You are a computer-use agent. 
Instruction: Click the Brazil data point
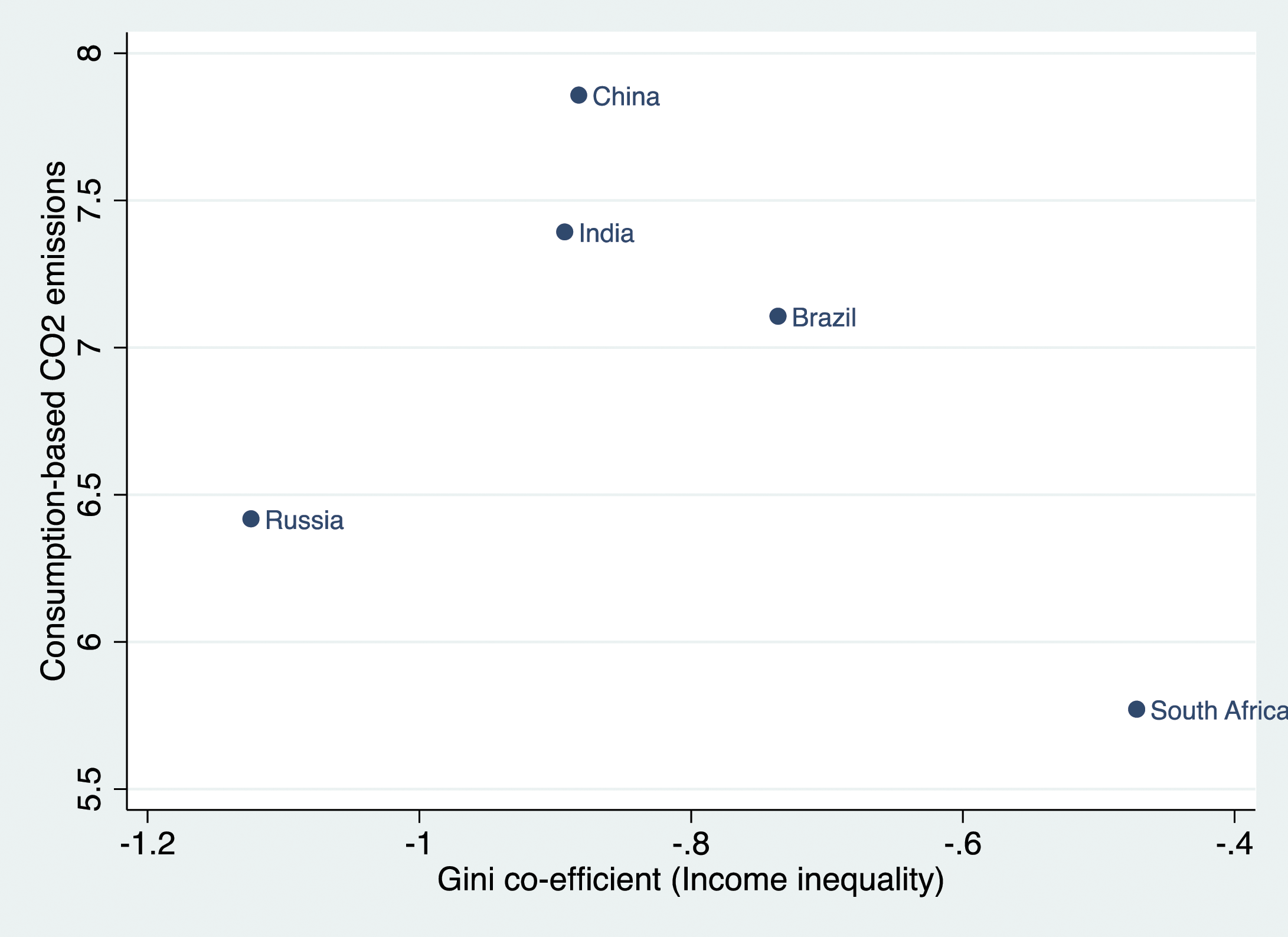pyautogui.click(x=778, y=316)
